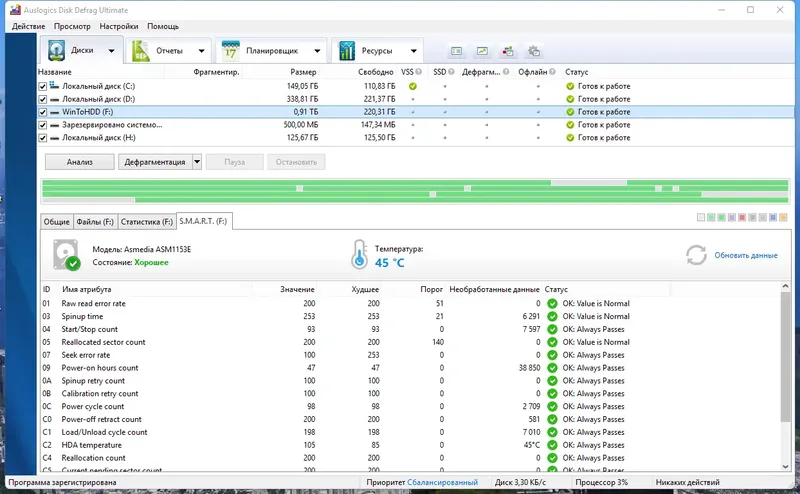The width and height of the screenshot is (800, 494).
Task: Switch to the Статистика (F:) tab
Action: (146, 221)
